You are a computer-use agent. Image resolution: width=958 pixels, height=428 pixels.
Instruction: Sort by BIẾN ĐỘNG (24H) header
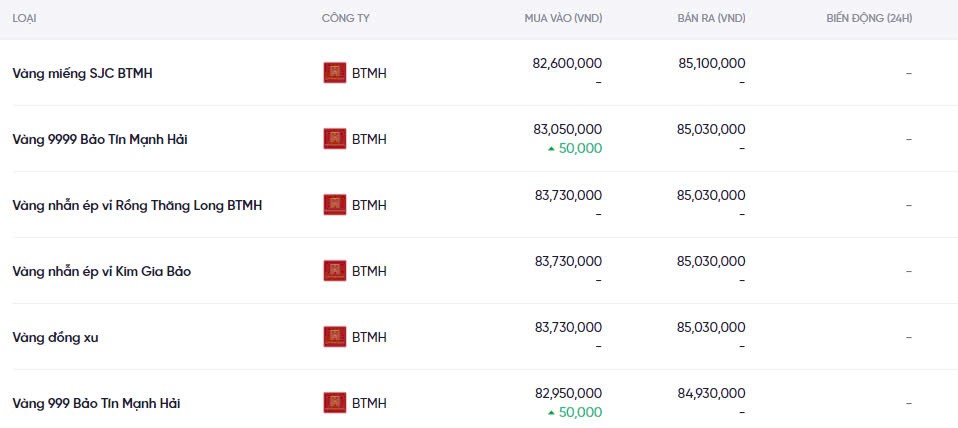point(869,18)
